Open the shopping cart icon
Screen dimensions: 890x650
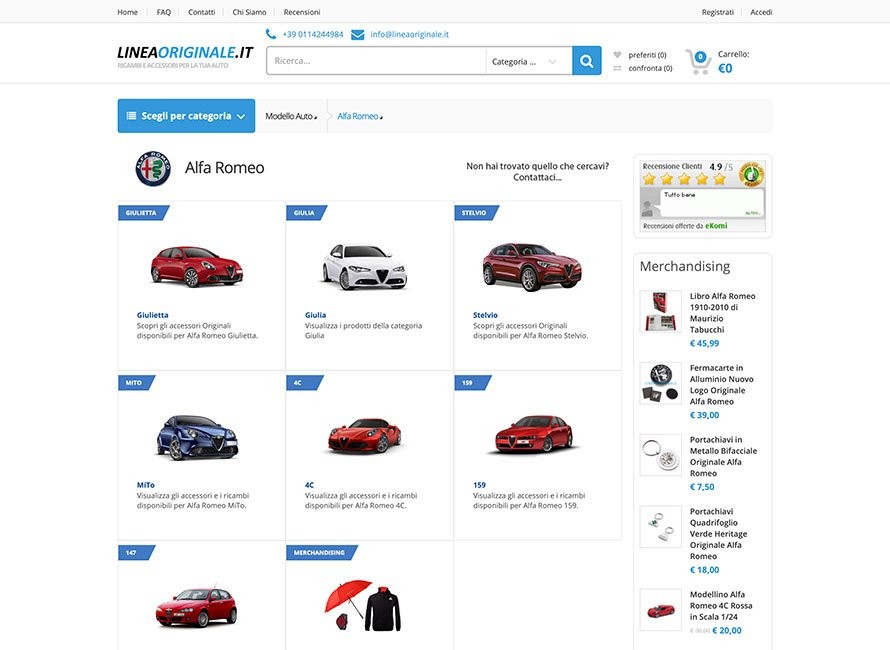coord(698,62)
